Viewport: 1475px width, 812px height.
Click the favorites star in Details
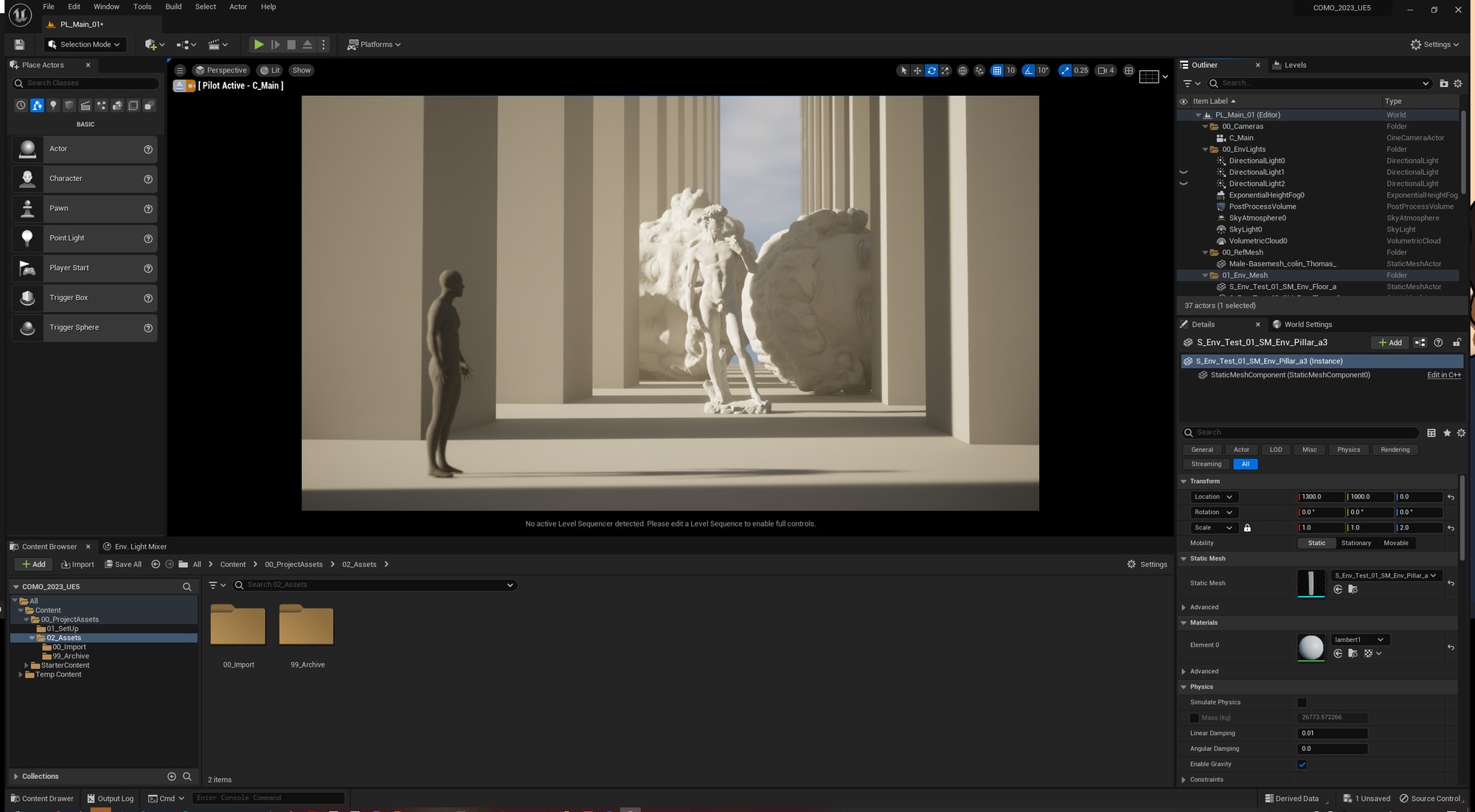(1446, 433)
